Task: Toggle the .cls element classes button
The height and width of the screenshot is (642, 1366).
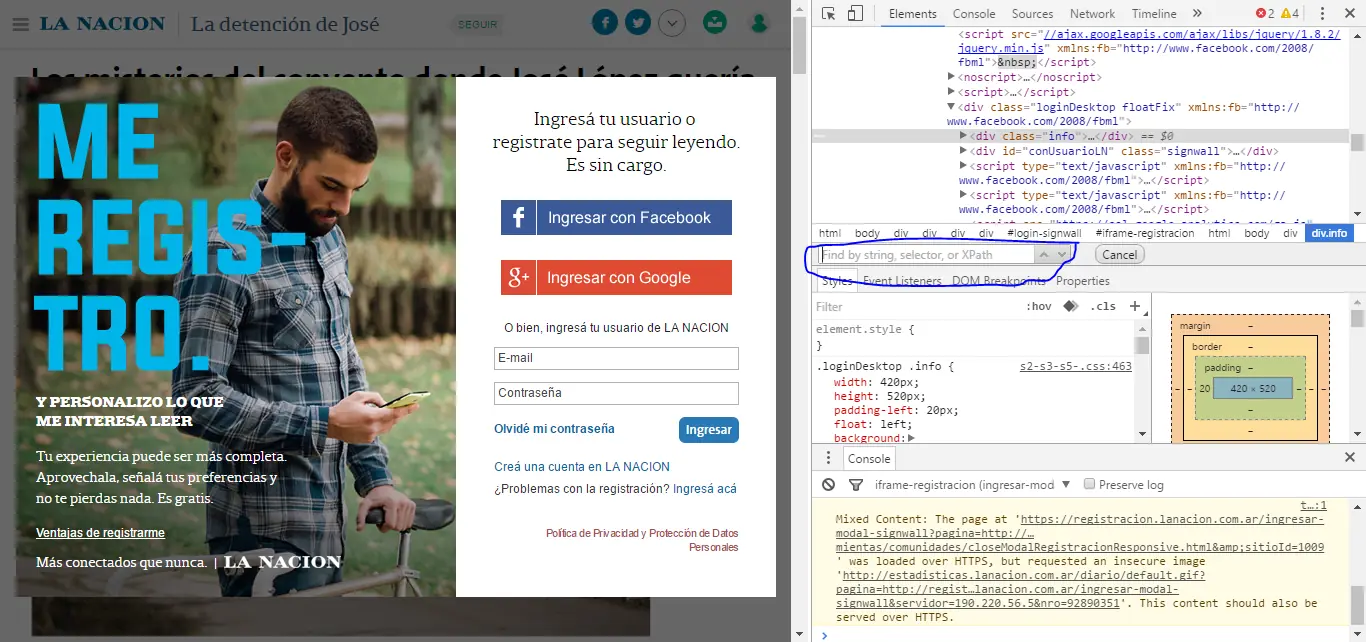Action: tap(1103, 307)
